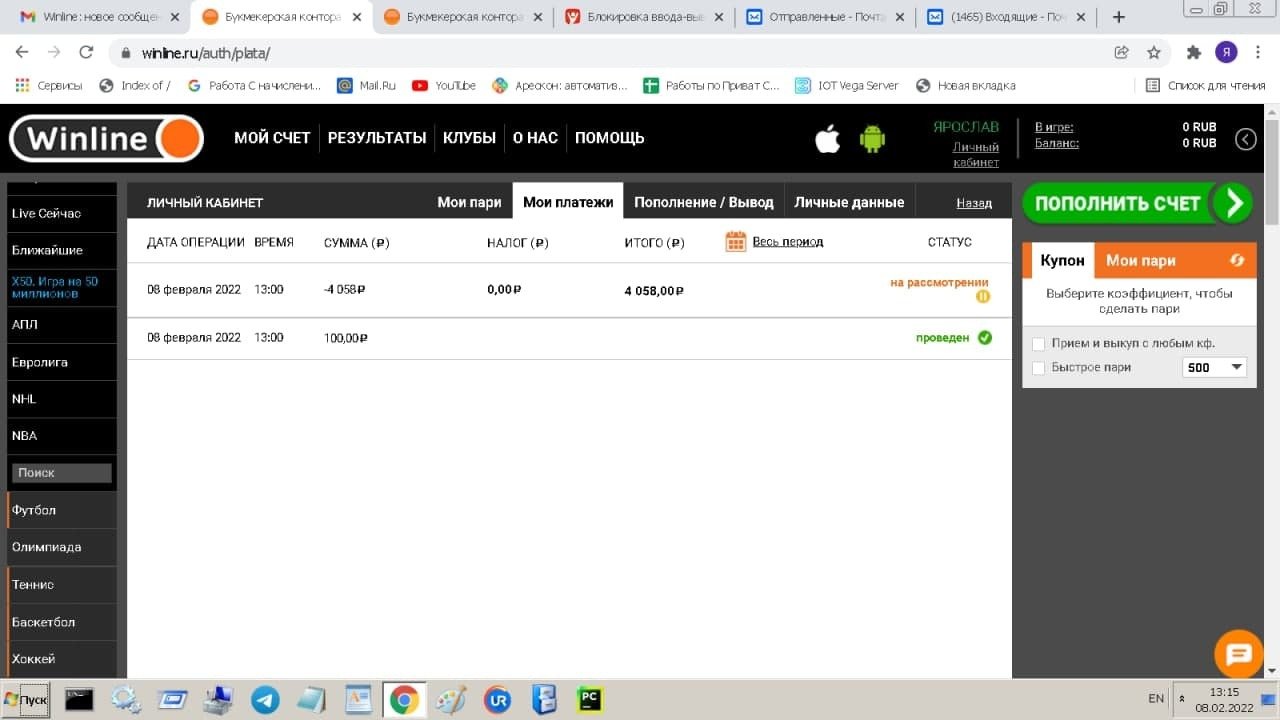Open Telegram from the taskbar

(x=265, y=699)
